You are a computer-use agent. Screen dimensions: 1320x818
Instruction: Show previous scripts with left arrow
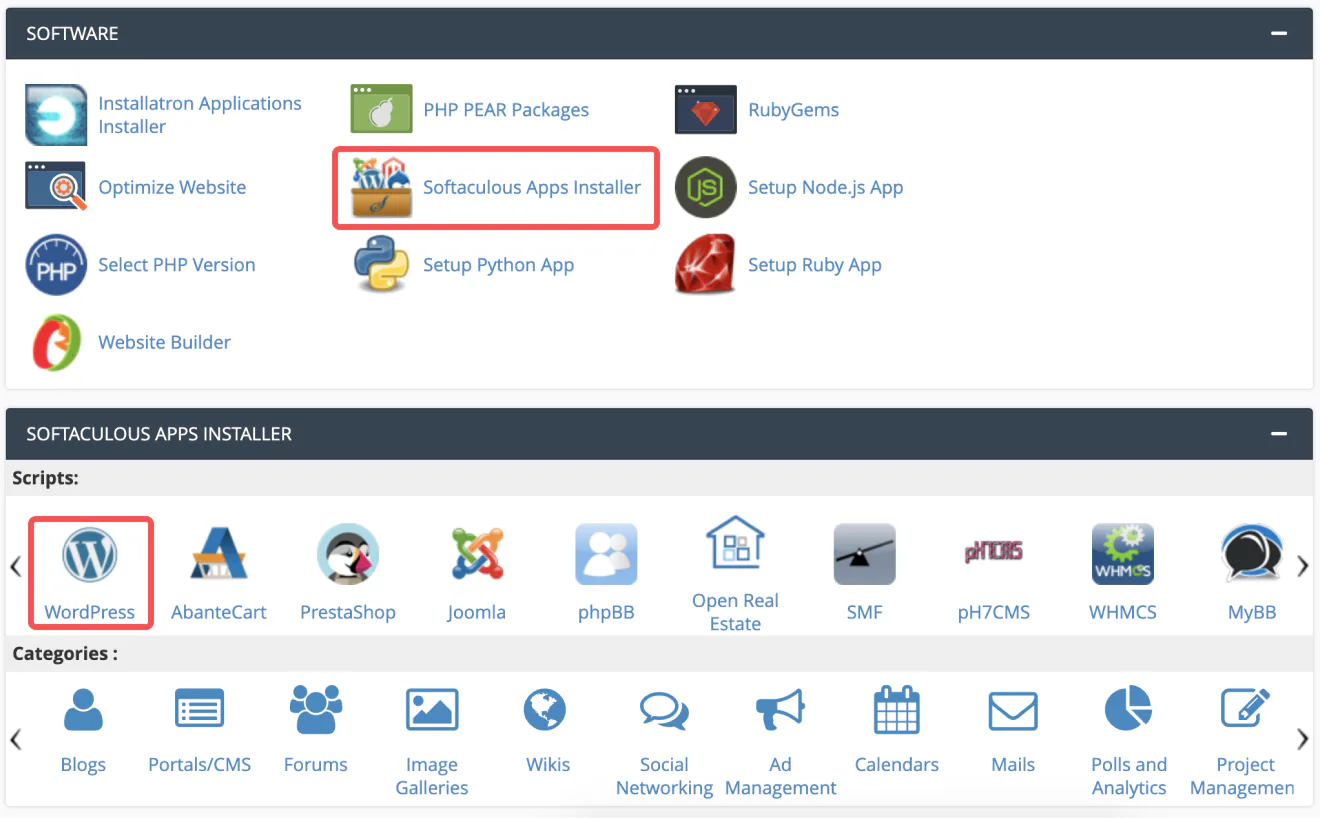tap(16, 567)
